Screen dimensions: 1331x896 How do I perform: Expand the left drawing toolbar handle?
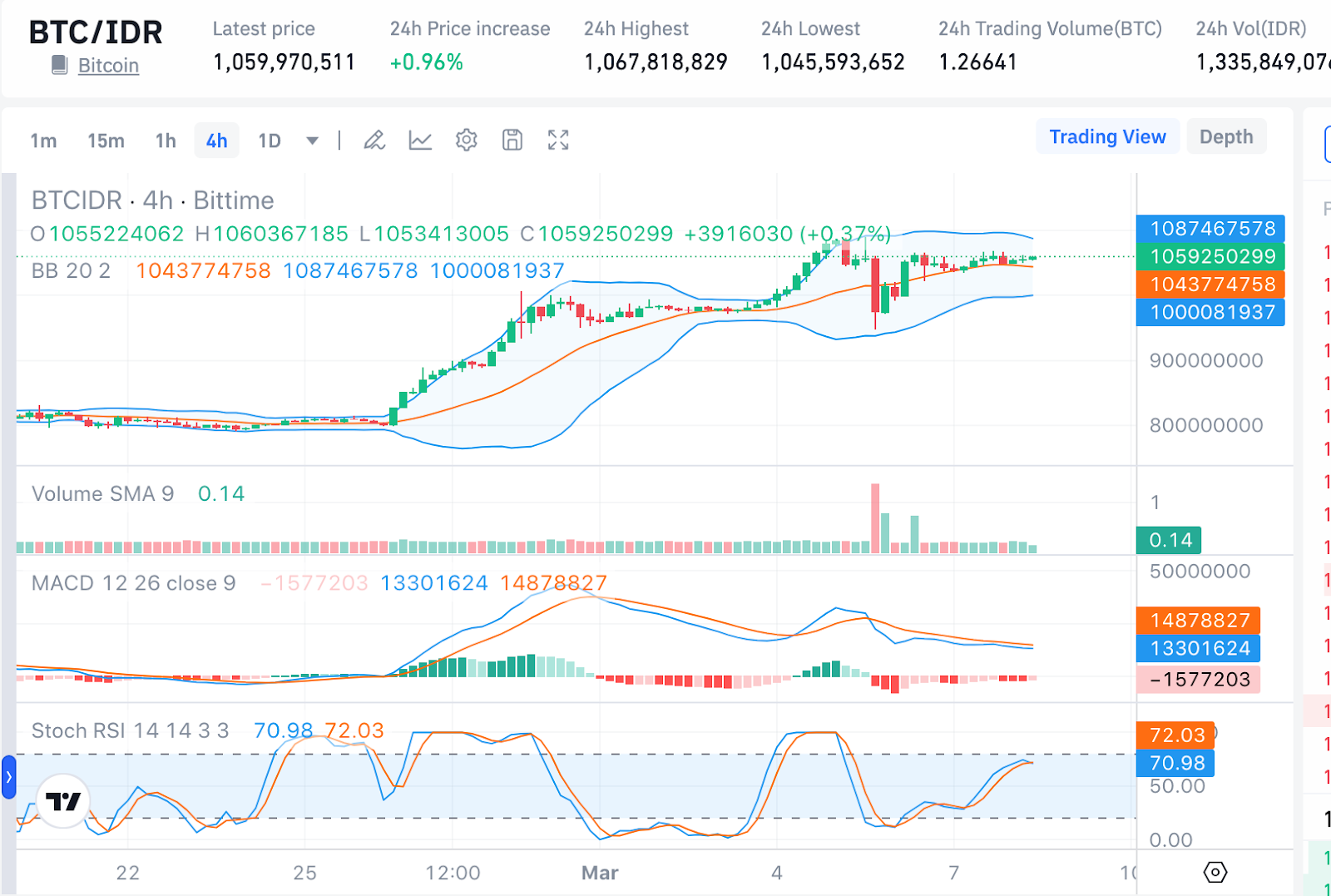[8, 777]
